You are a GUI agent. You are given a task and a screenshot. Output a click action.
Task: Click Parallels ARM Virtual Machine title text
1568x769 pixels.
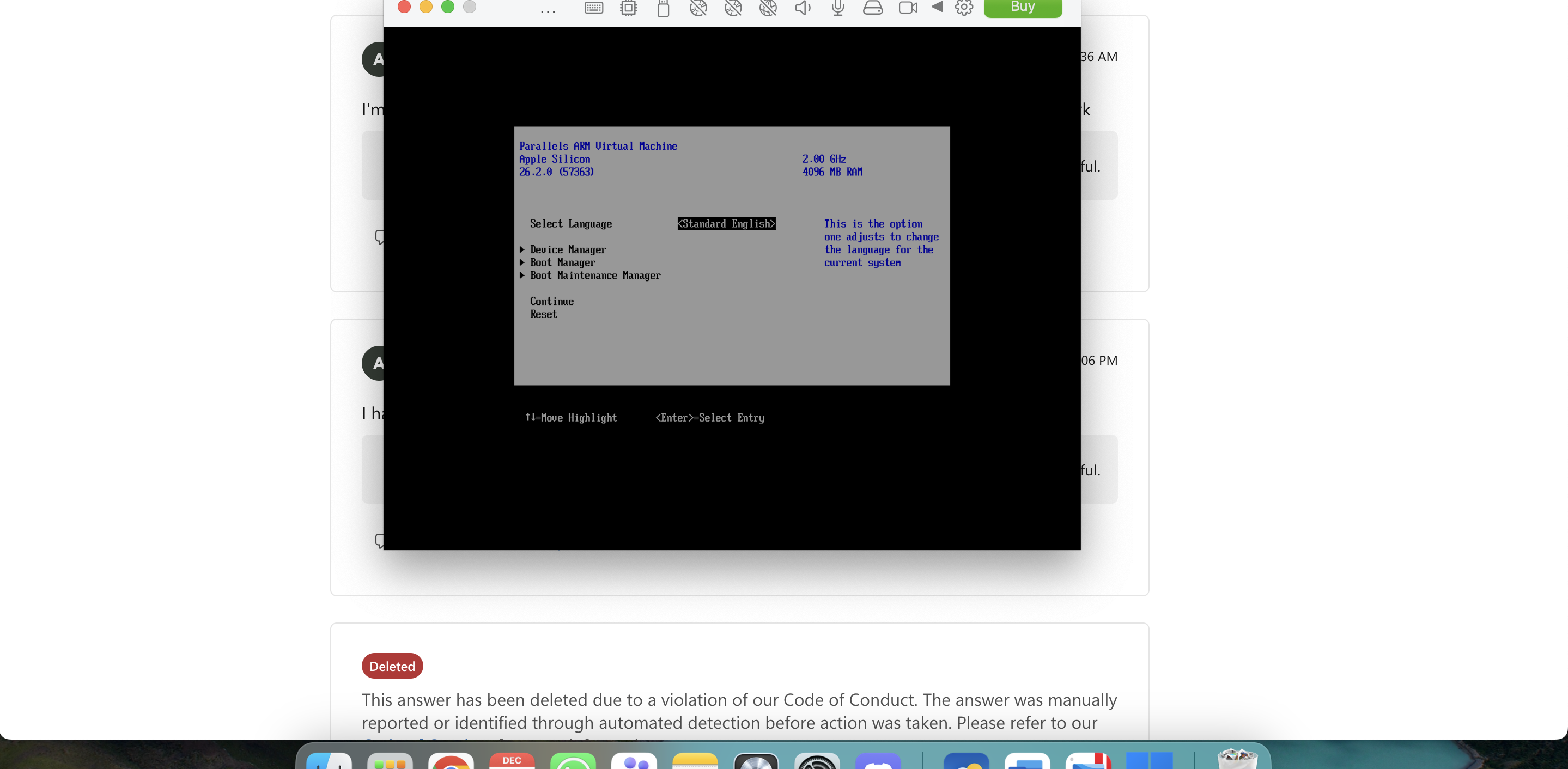click(598, 146)
